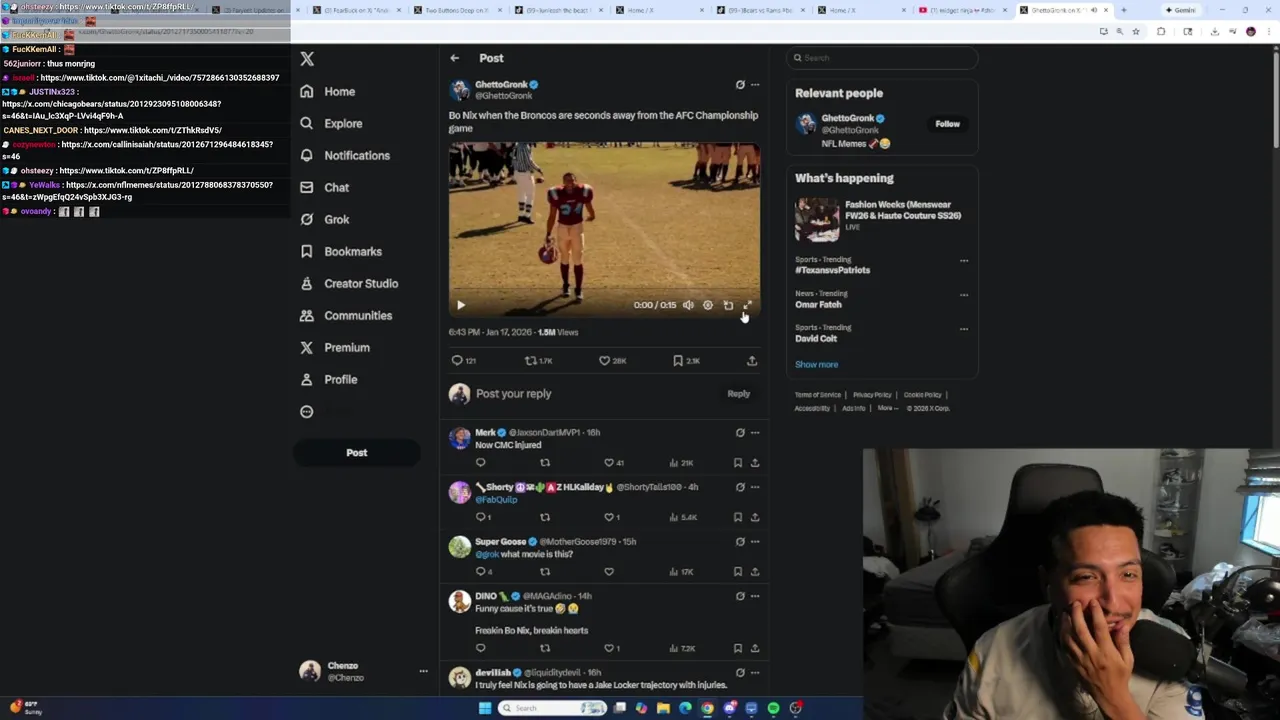Screen dimensions: 1280x720
Task: Open video playback settings gear
Action: [707, 305]
